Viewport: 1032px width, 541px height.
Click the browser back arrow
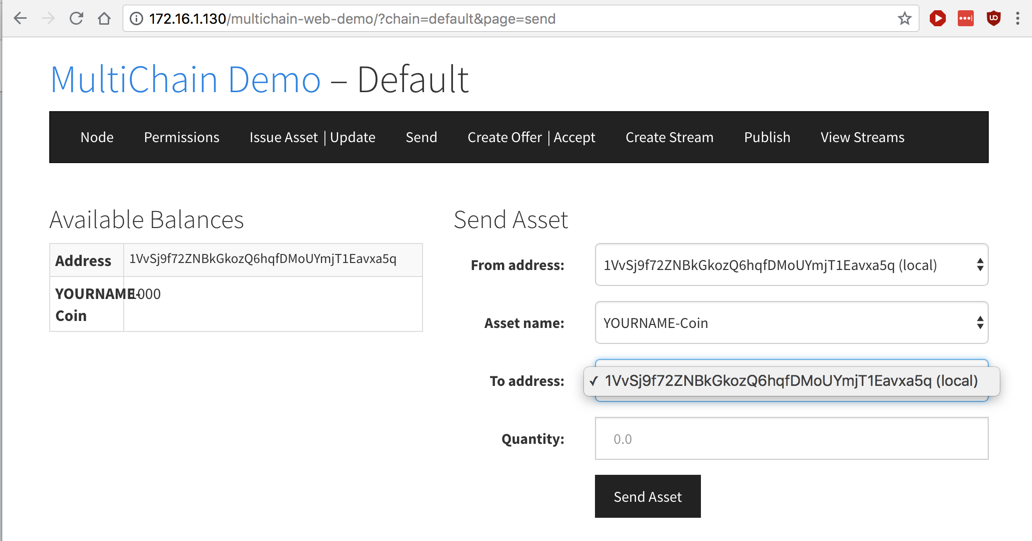(x=20, y=18)
